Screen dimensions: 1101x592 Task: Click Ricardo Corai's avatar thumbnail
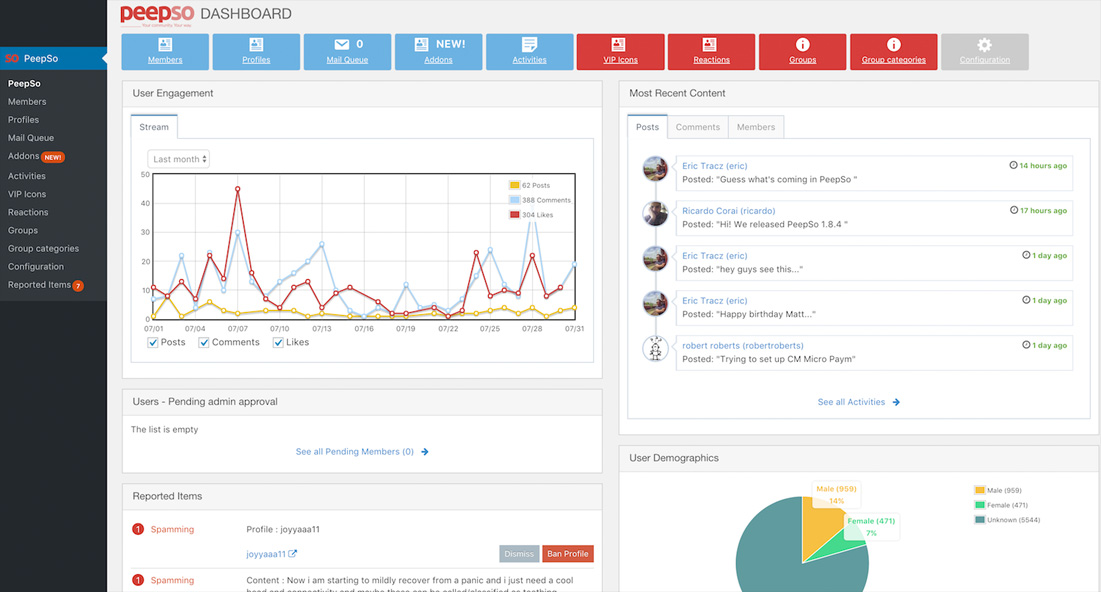pyautogui.click(x=656, y=213)
